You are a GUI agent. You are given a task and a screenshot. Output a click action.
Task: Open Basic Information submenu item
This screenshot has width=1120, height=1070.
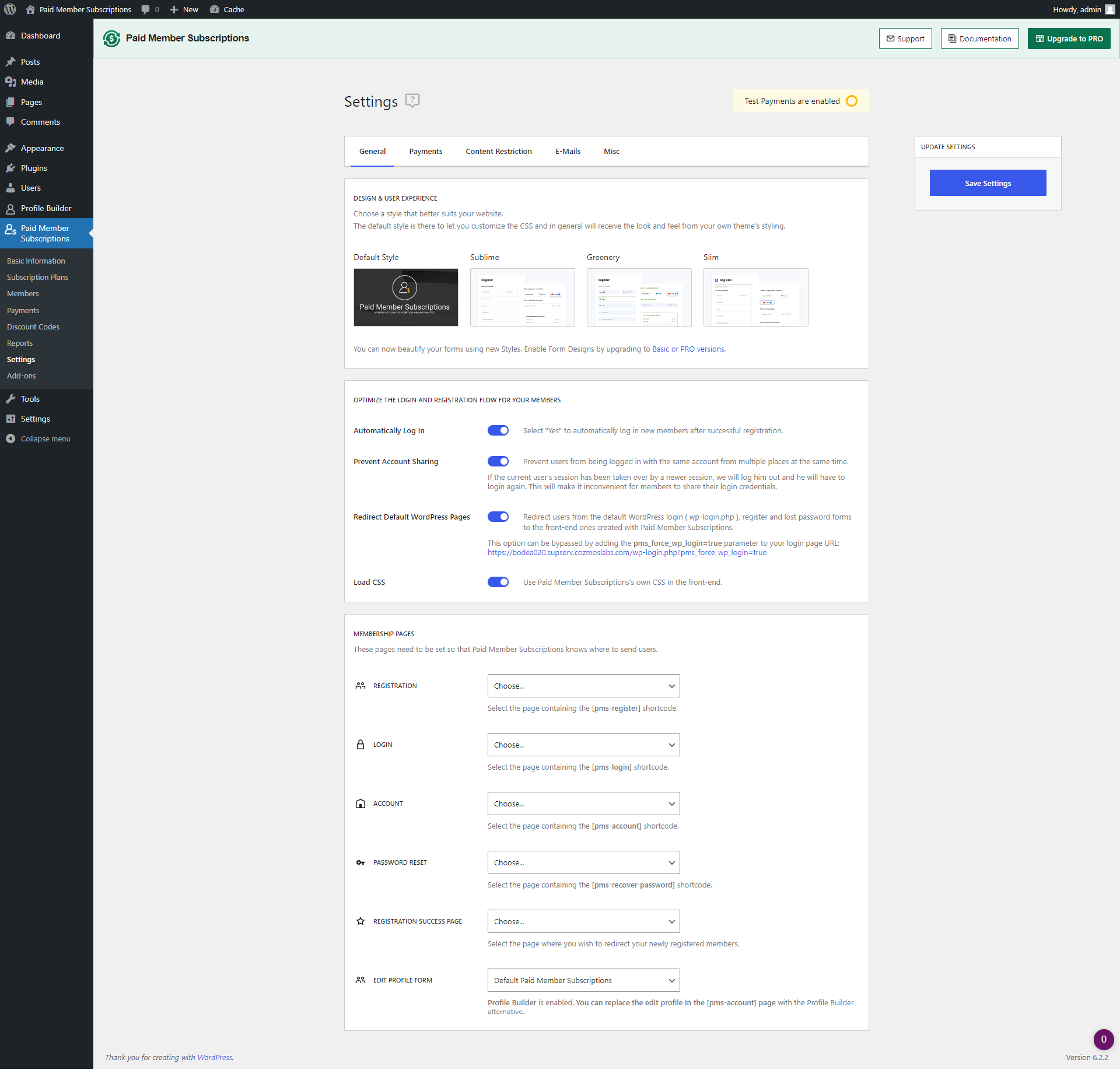click(36, 261)
